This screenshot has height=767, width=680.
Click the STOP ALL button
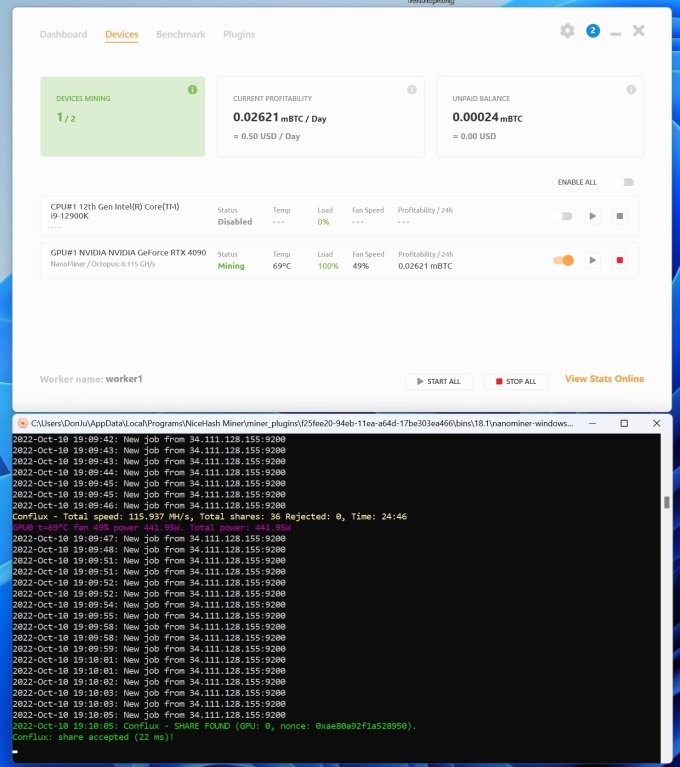coord(516,382)
